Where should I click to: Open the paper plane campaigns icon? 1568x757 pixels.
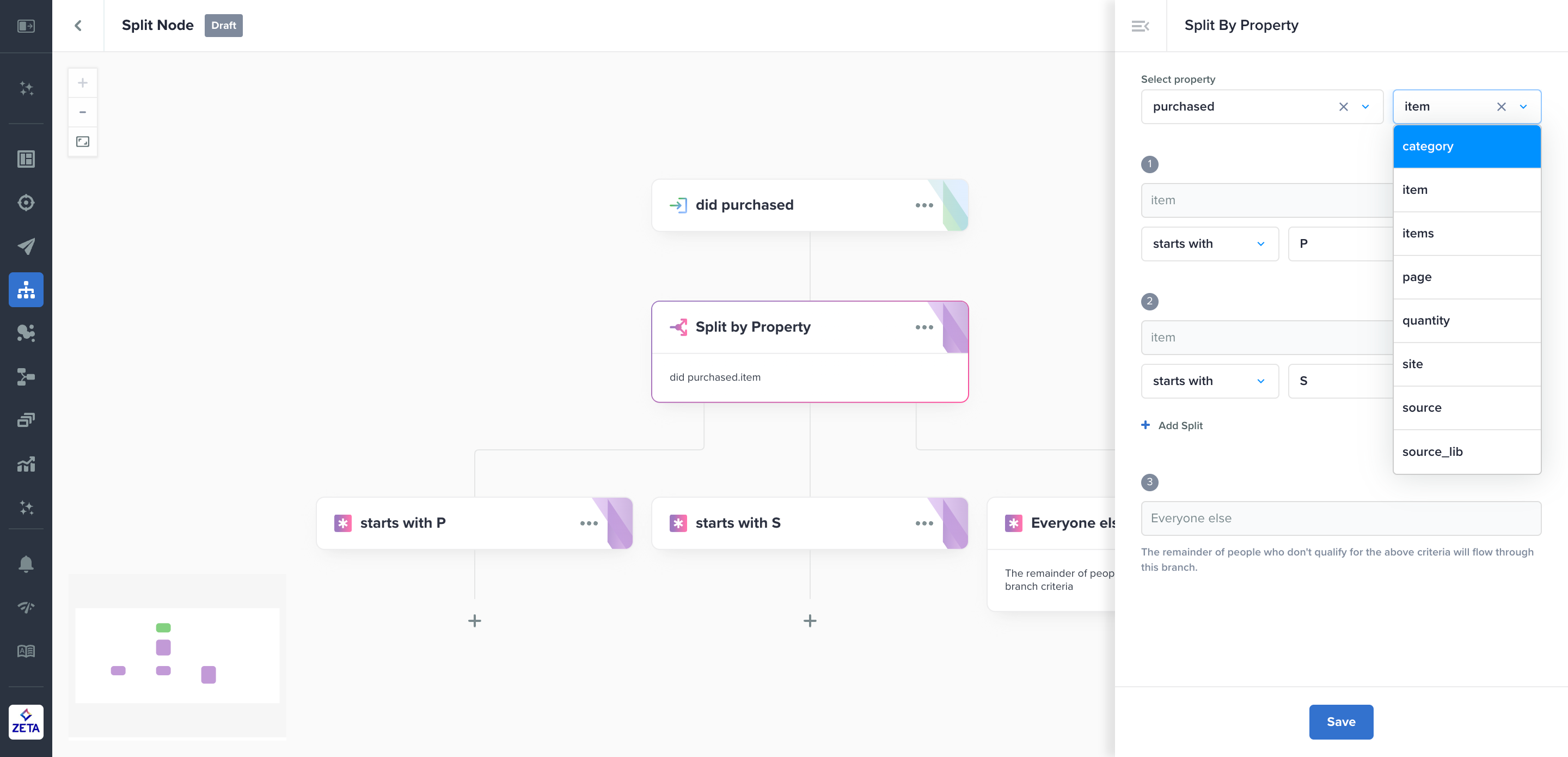tap(26, 246)
